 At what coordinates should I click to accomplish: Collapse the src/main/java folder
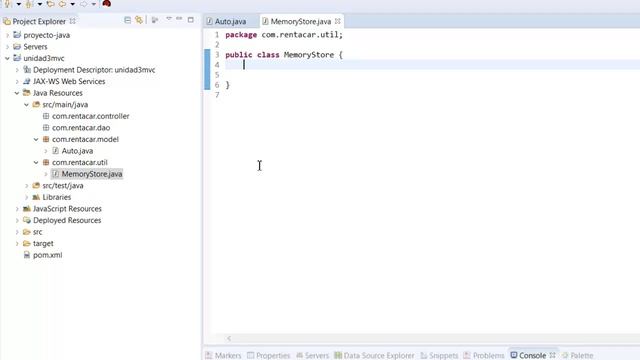click(27, 104)
